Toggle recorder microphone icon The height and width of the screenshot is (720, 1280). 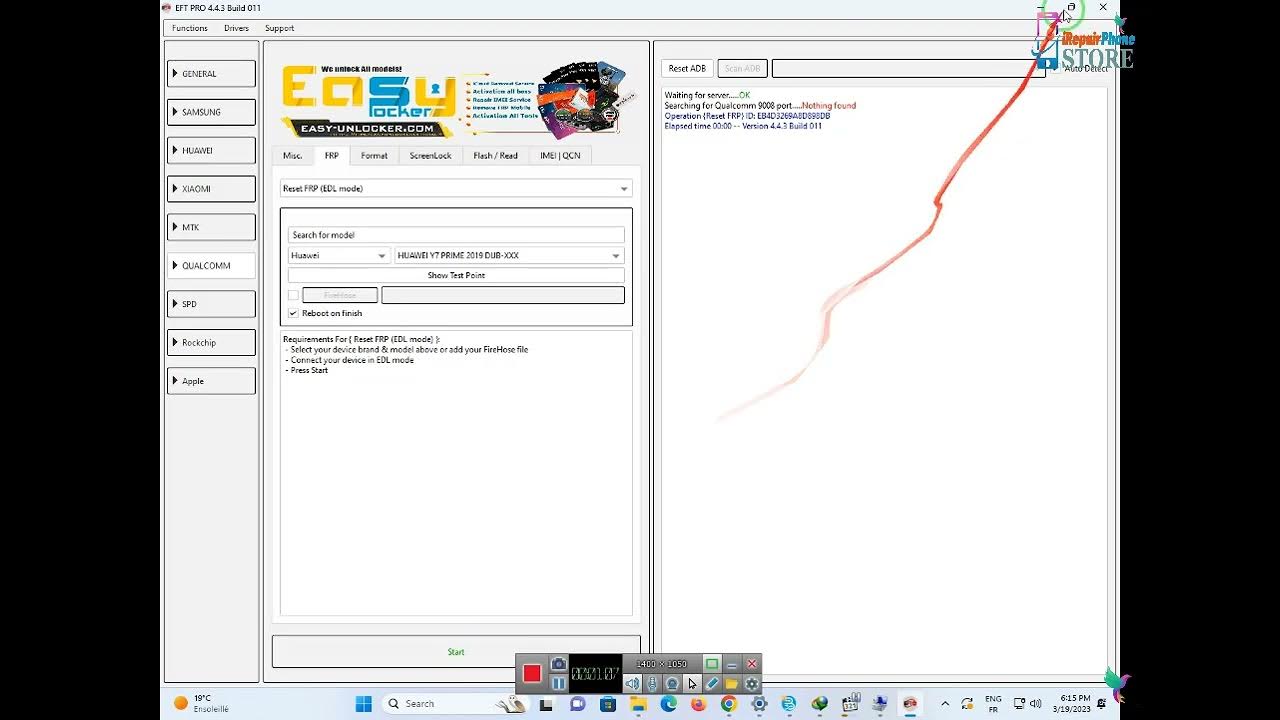652,684
